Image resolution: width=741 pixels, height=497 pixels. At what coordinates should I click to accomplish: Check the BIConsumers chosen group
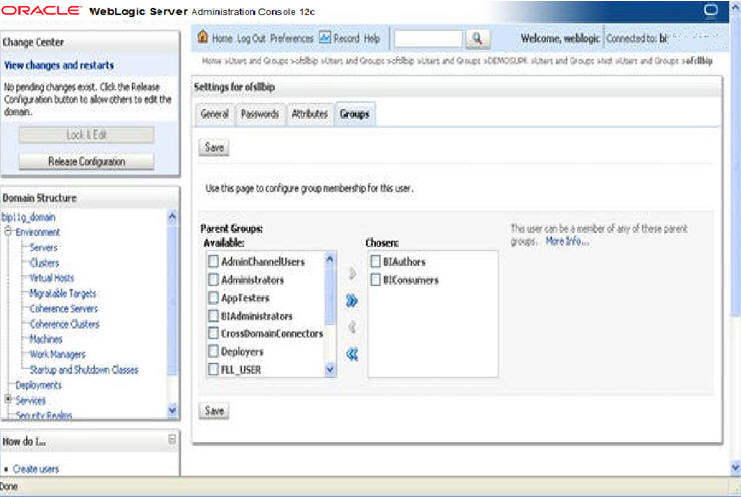376,280
